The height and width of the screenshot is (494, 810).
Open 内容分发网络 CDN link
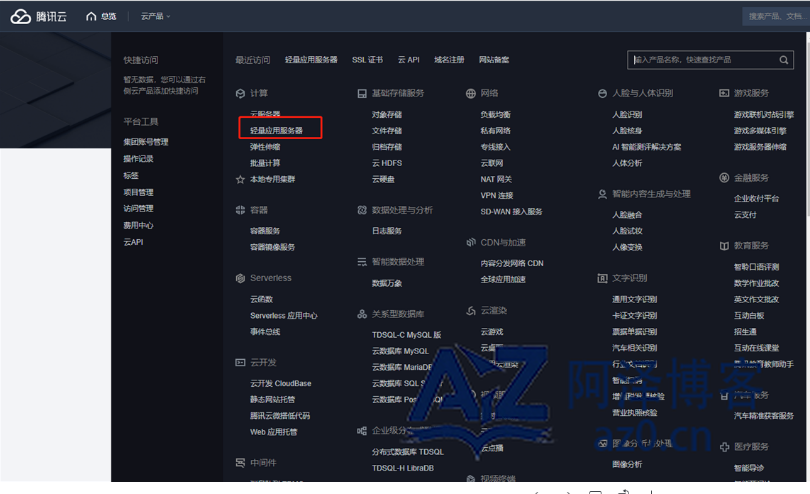tap(512, 264)
